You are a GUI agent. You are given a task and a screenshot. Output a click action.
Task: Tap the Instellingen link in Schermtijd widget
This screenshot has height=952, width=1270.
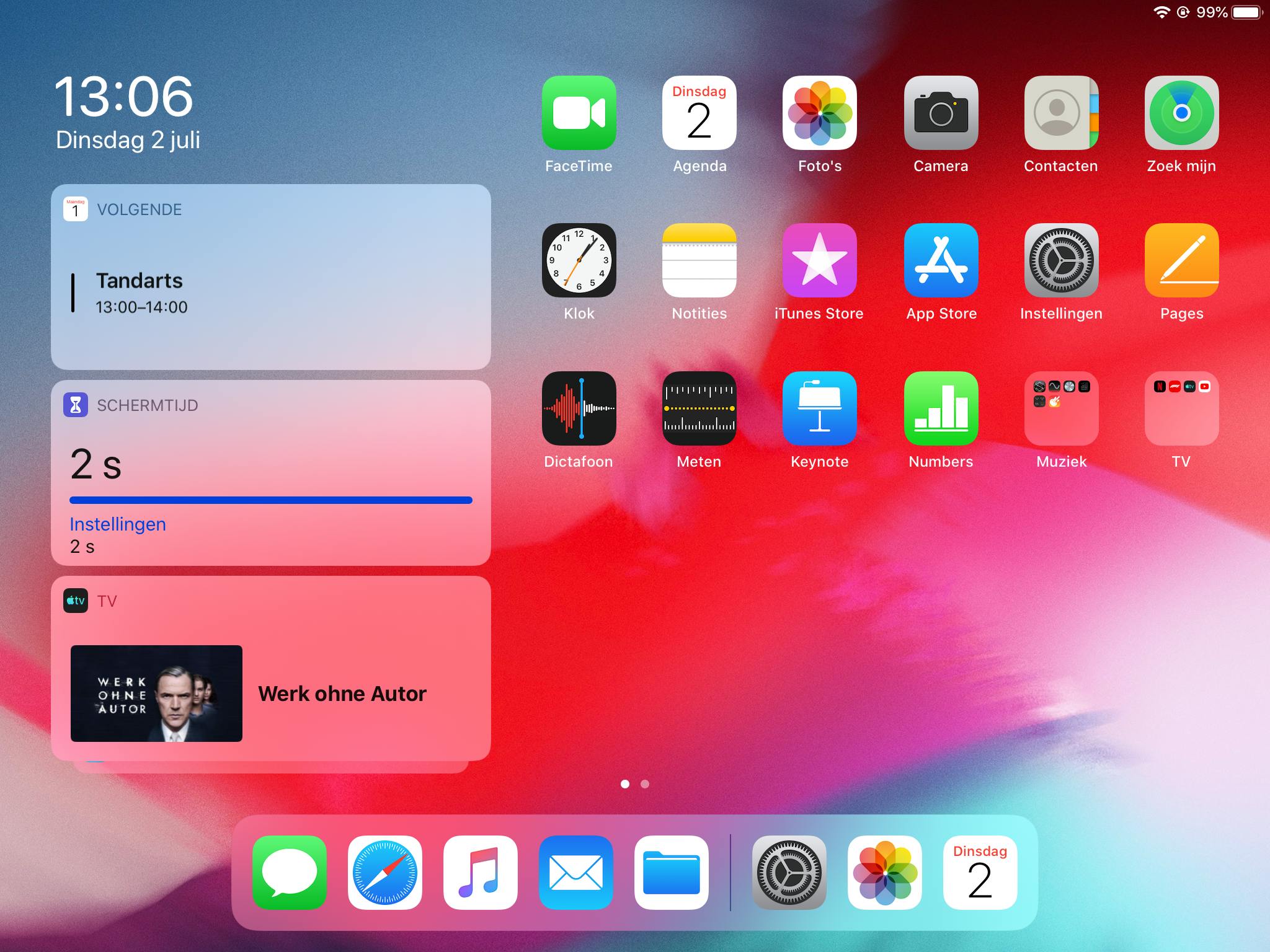(x=117, y=524)
